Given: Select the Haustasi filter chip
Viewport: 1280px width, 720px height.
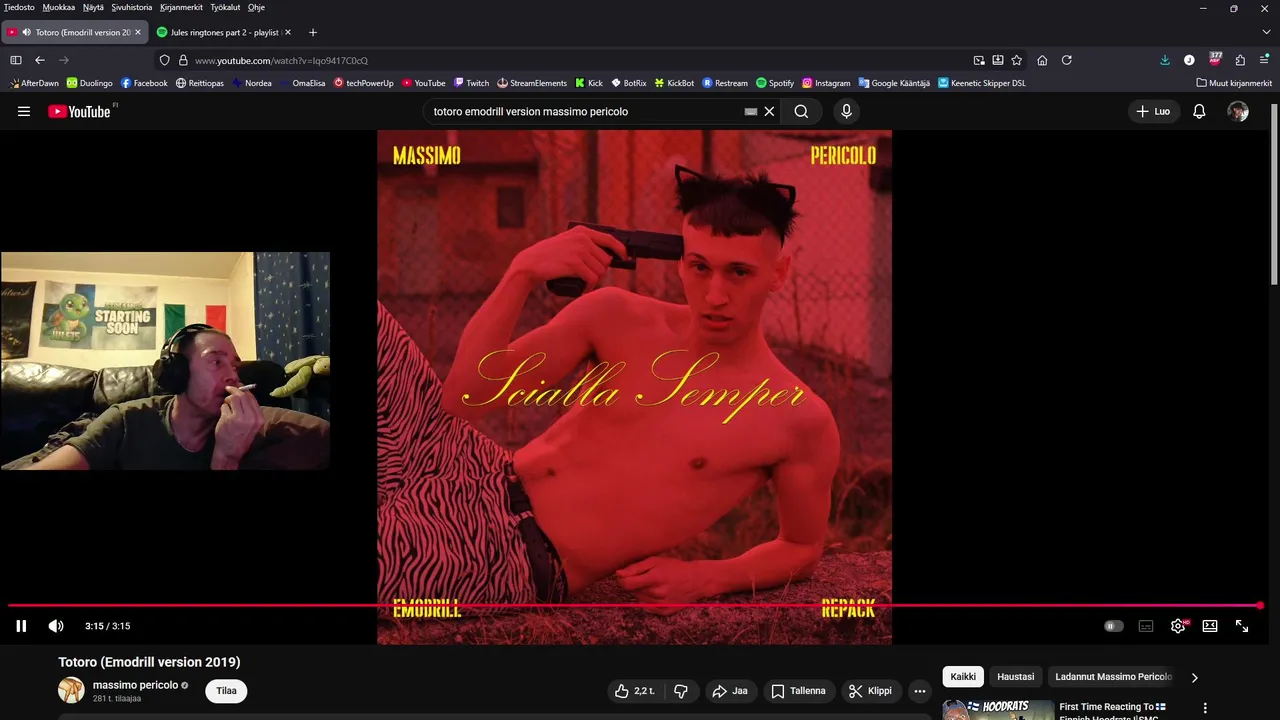Looking at the screenshot, I should (x=1016, y=677).
